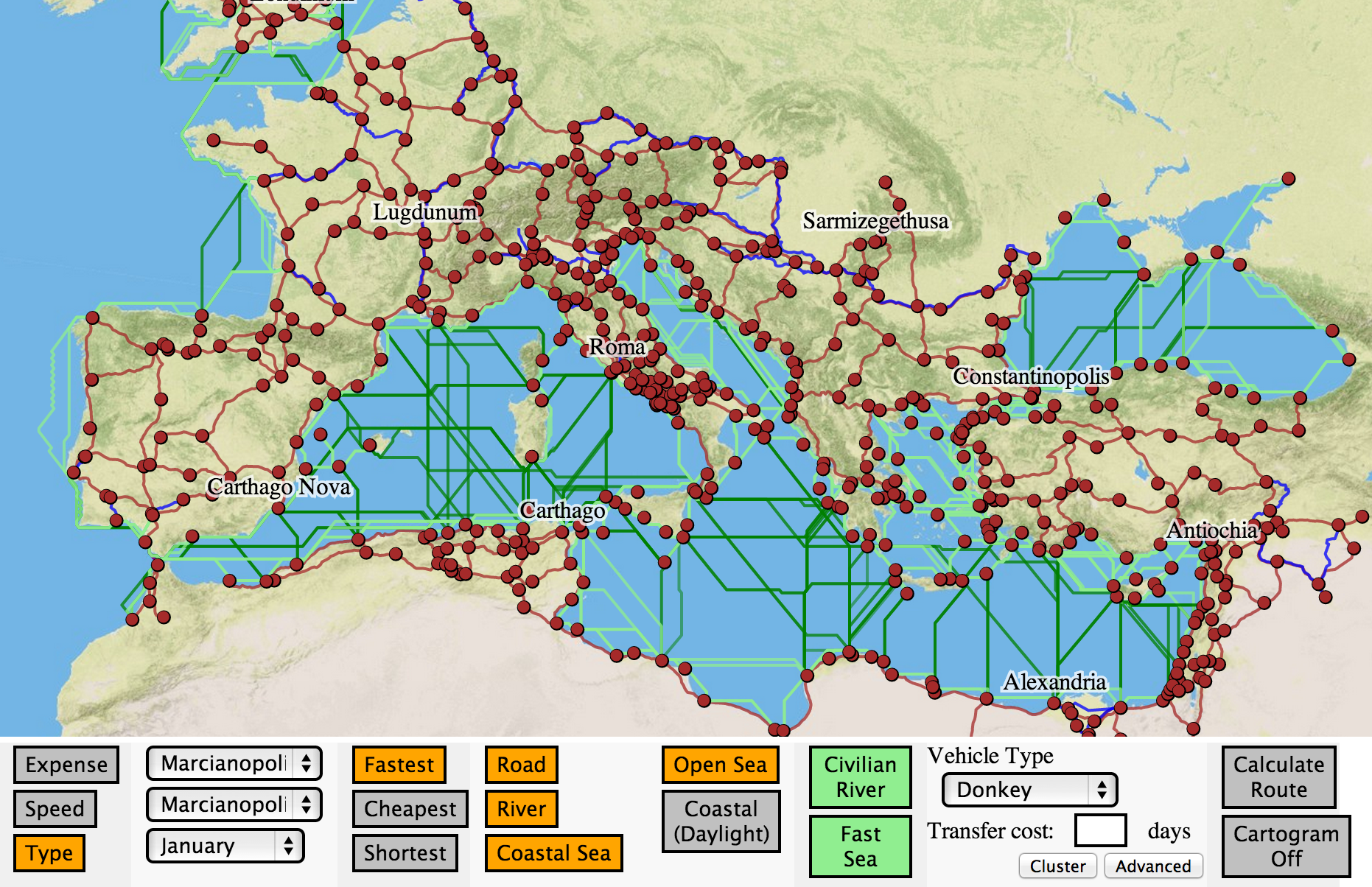Open the Advanced options button
This screenshot has height=887, width=1372.
1153,866
